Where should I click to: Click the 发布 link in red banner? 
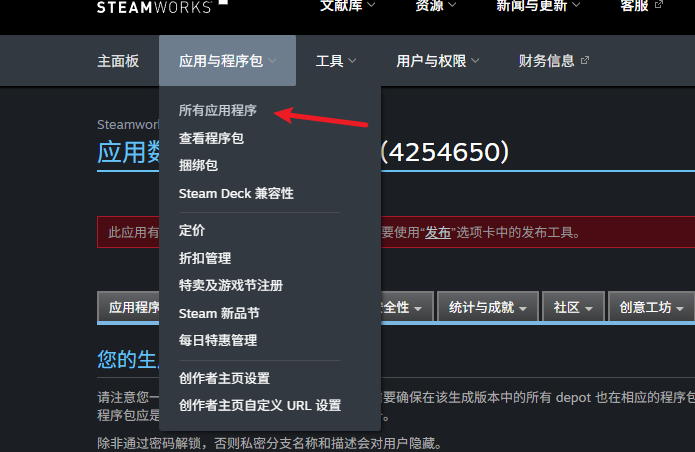click(x=438, y=232)
